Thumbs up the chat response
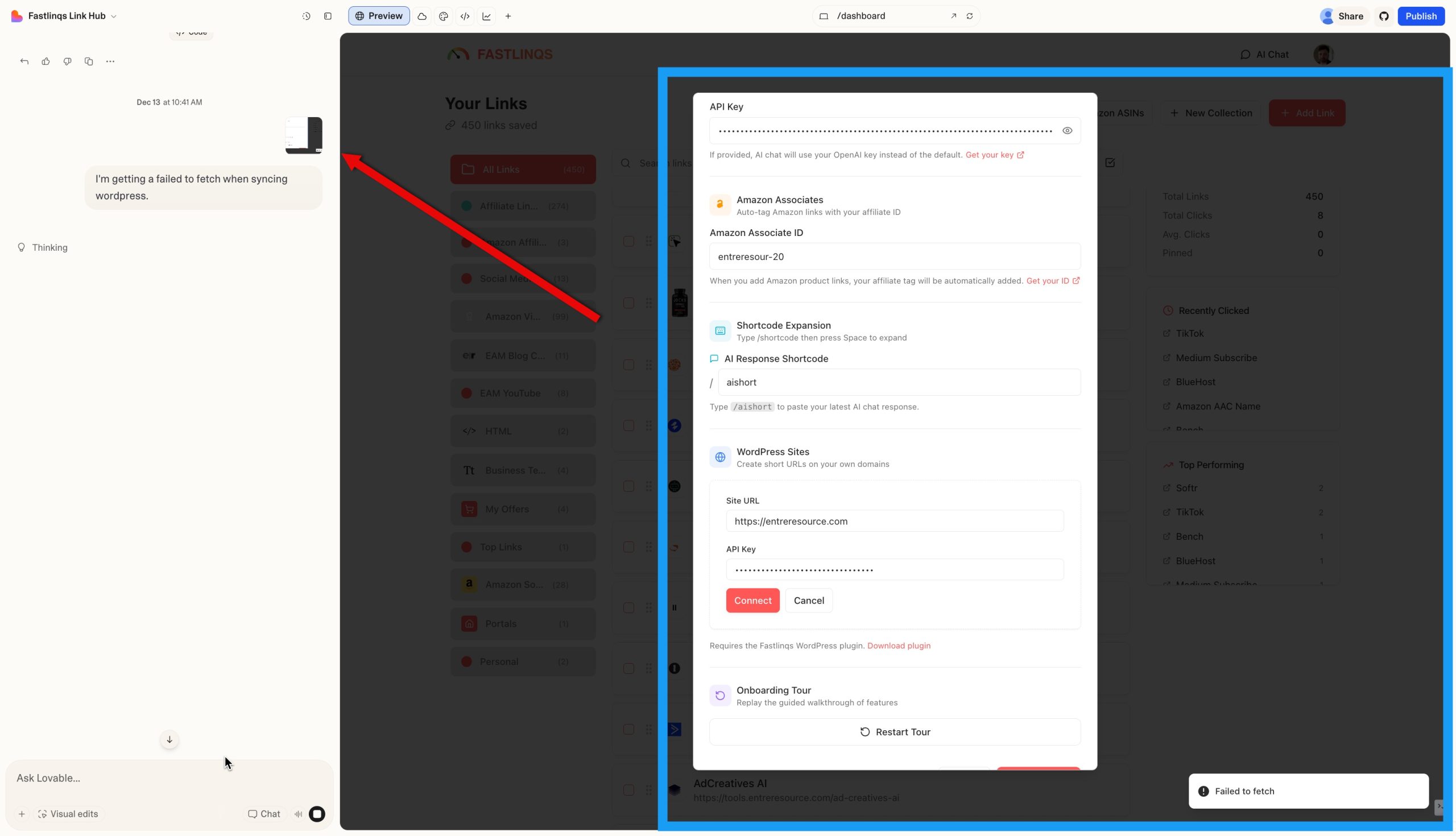The width and height of the screenshot is (1456, 836). pos(46,61)
